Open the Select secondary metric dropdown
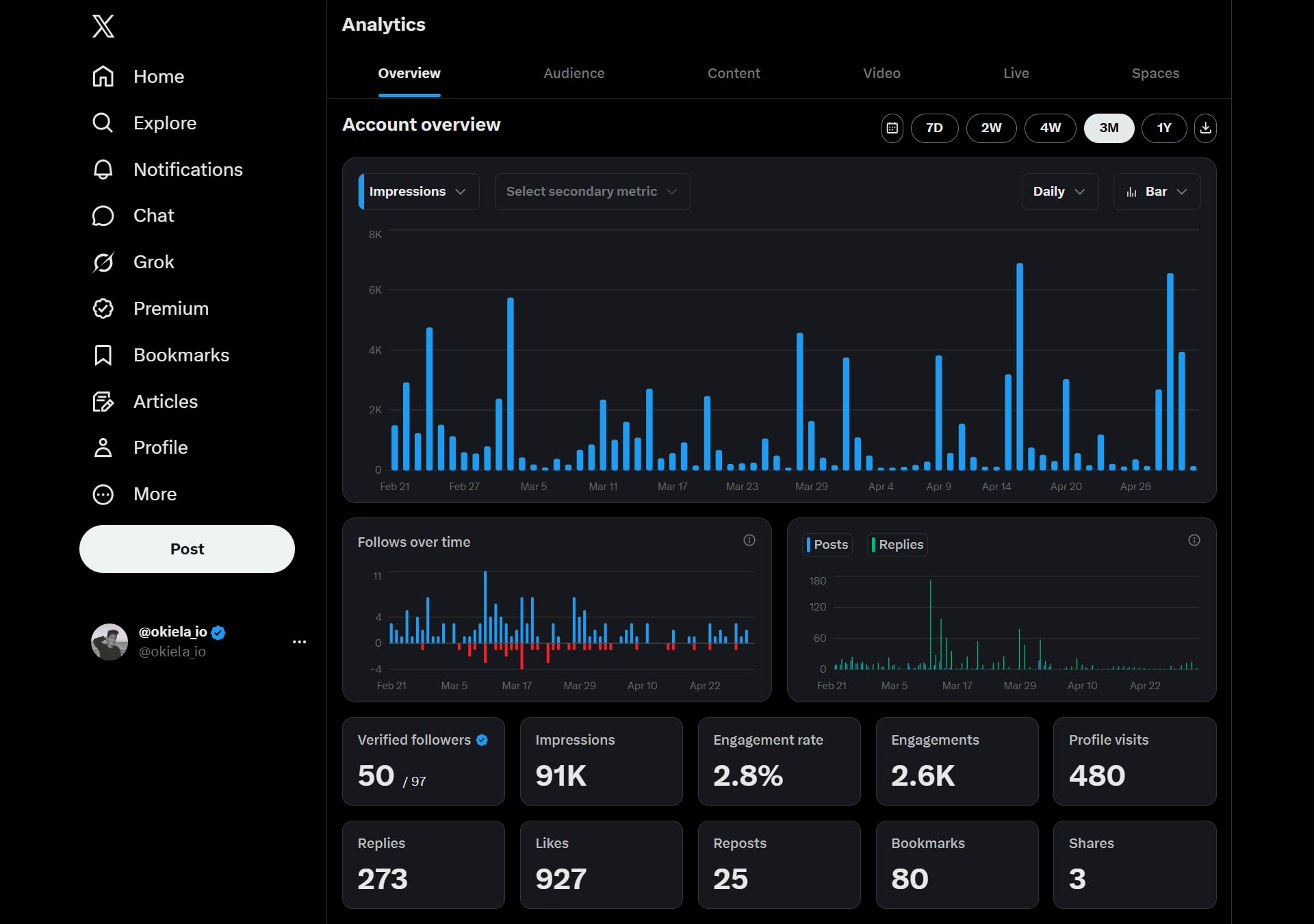Image resolution: width=1314 pixels, height=924 pixels. [x=593, y=192]
